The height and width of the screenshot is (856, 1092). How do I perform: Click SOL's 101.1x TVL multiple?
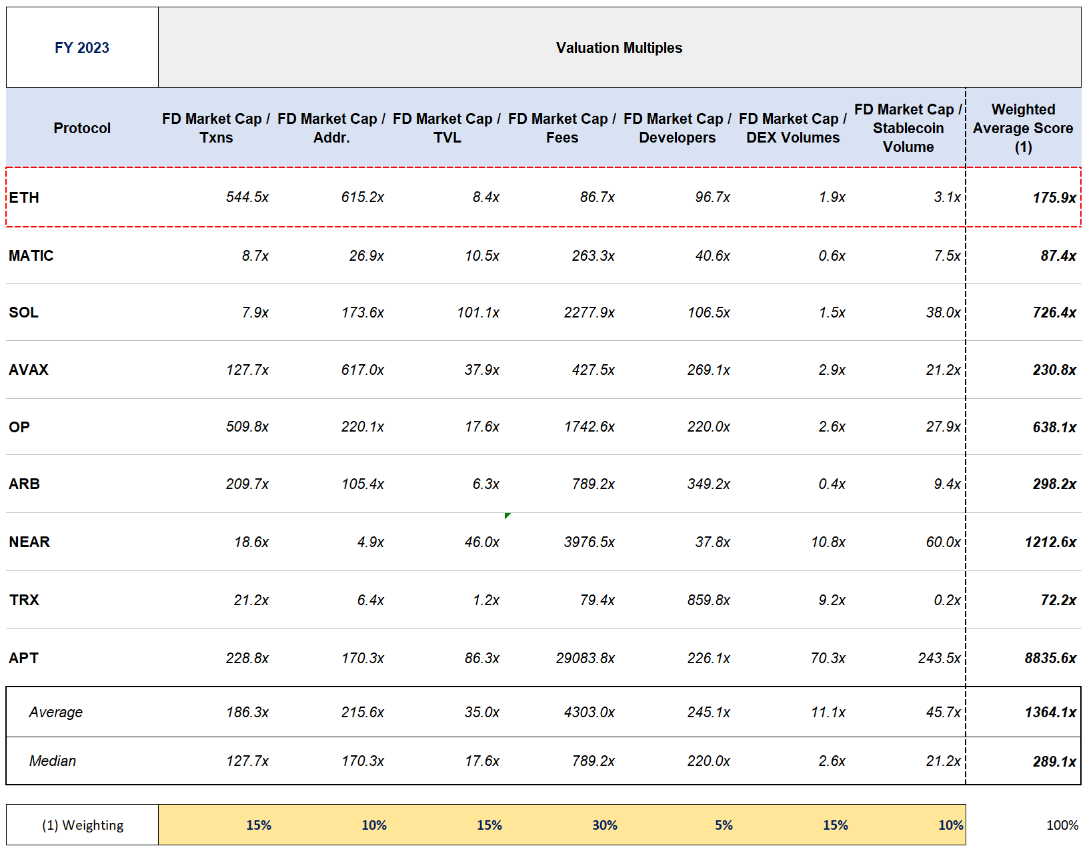point(478,312)
